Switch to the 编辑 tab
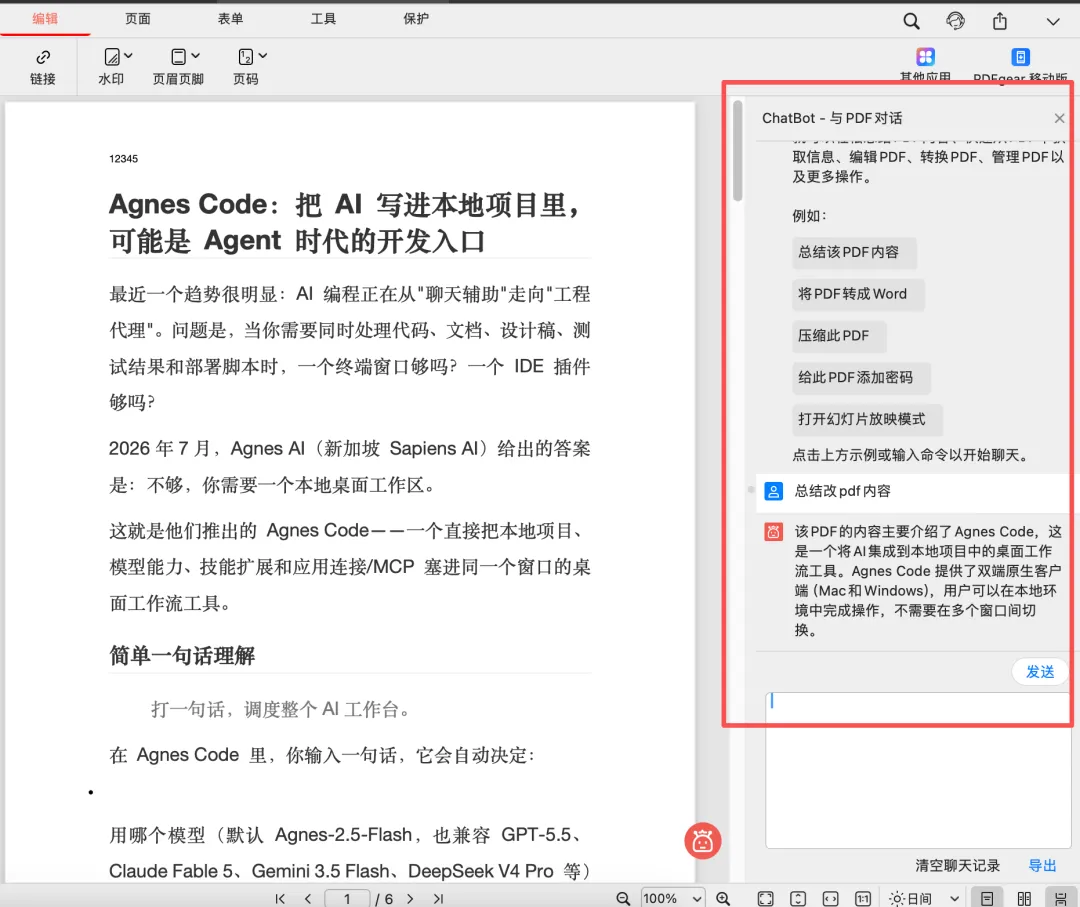 pos(45,19)
